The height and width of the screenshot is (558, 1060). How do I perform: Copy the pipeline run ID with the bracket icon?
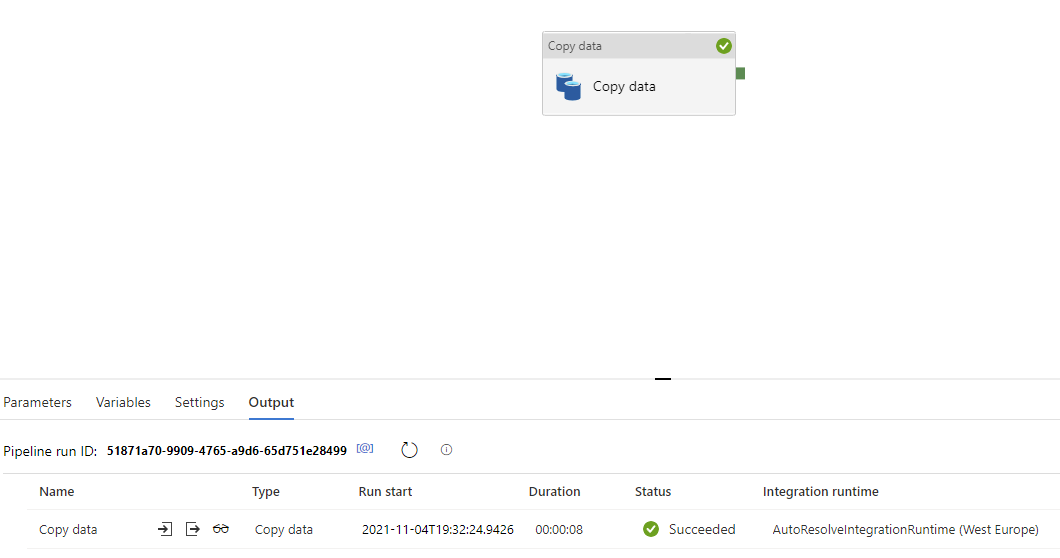click(x=365, y=449)
